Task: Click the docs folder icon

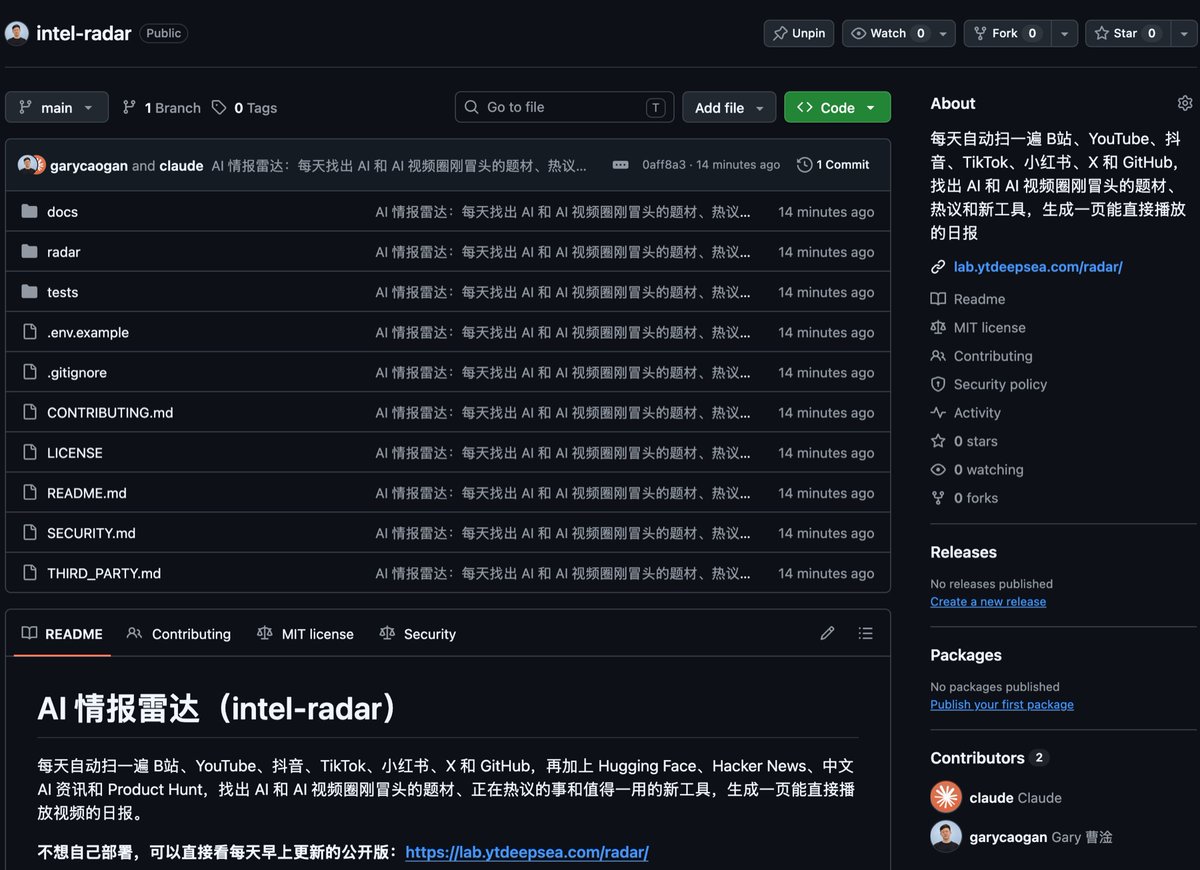Action: click(x=29, y=212)
